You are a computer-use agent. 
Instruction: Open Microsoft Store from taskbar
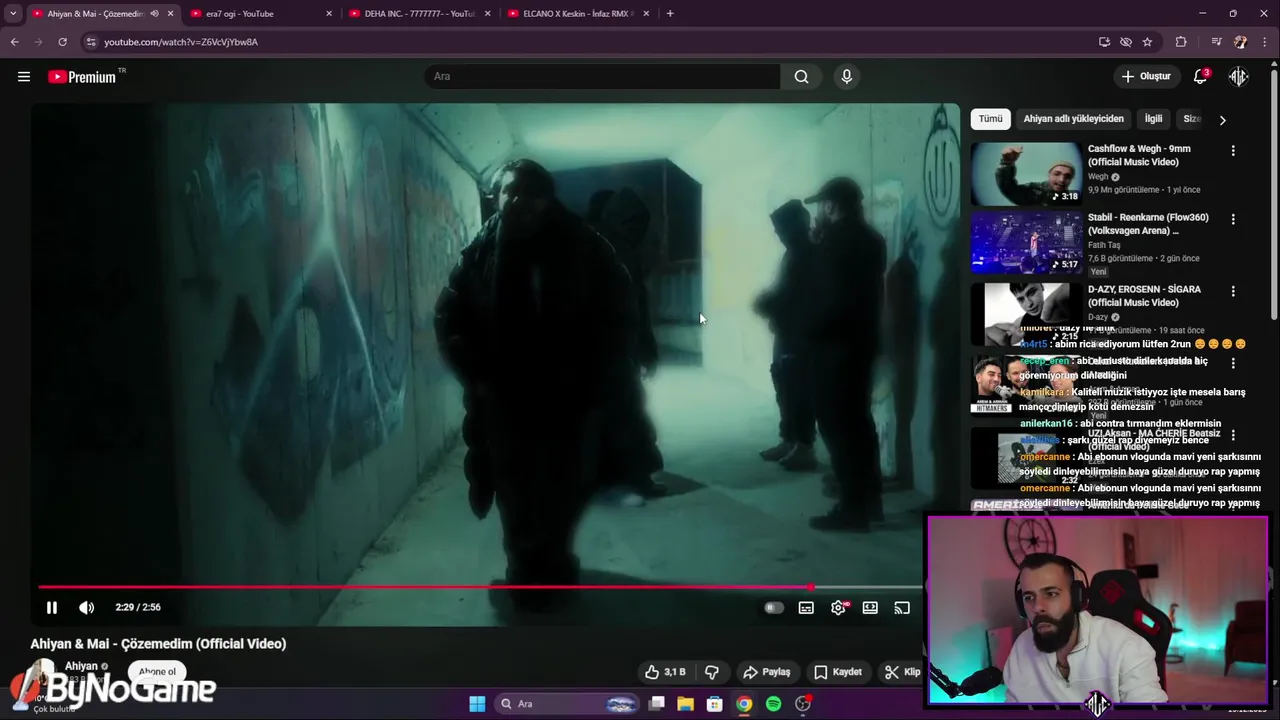tap(714, 704)
